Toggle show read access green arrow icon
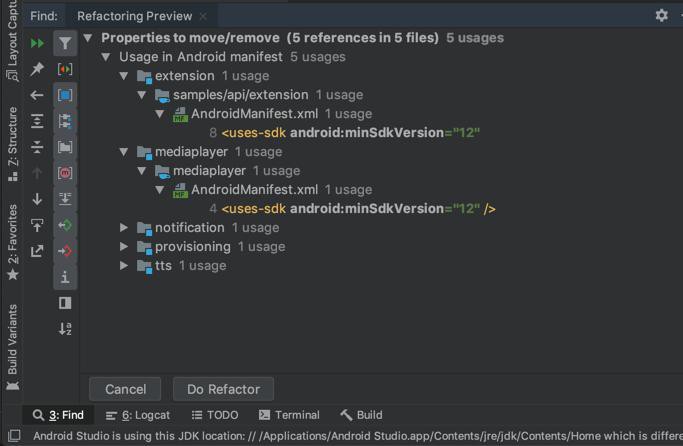 point(65,225)
